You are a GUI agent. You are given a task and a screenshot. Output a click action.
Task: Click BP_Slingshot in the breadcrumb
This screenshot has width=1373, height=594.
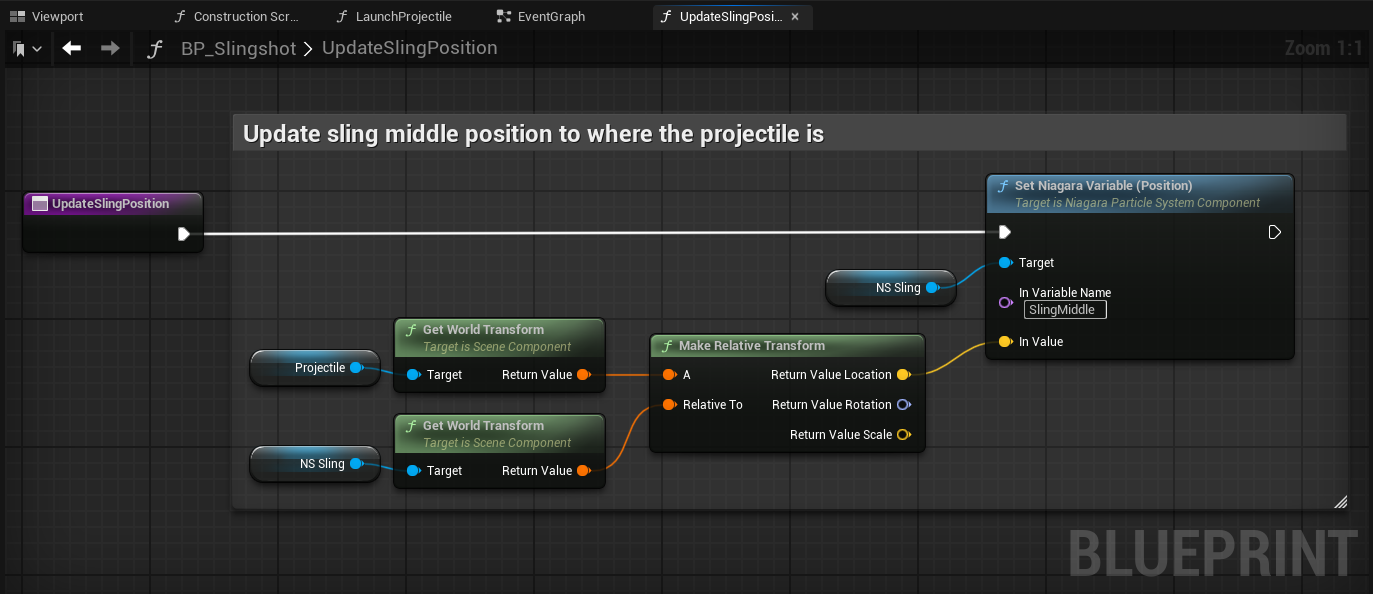coord(238,48)
